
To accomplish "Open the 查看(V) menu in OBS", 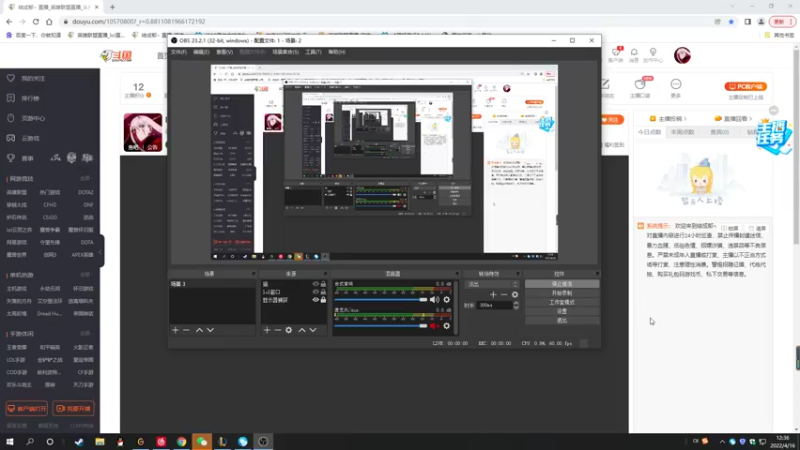I will click(224, 52).
